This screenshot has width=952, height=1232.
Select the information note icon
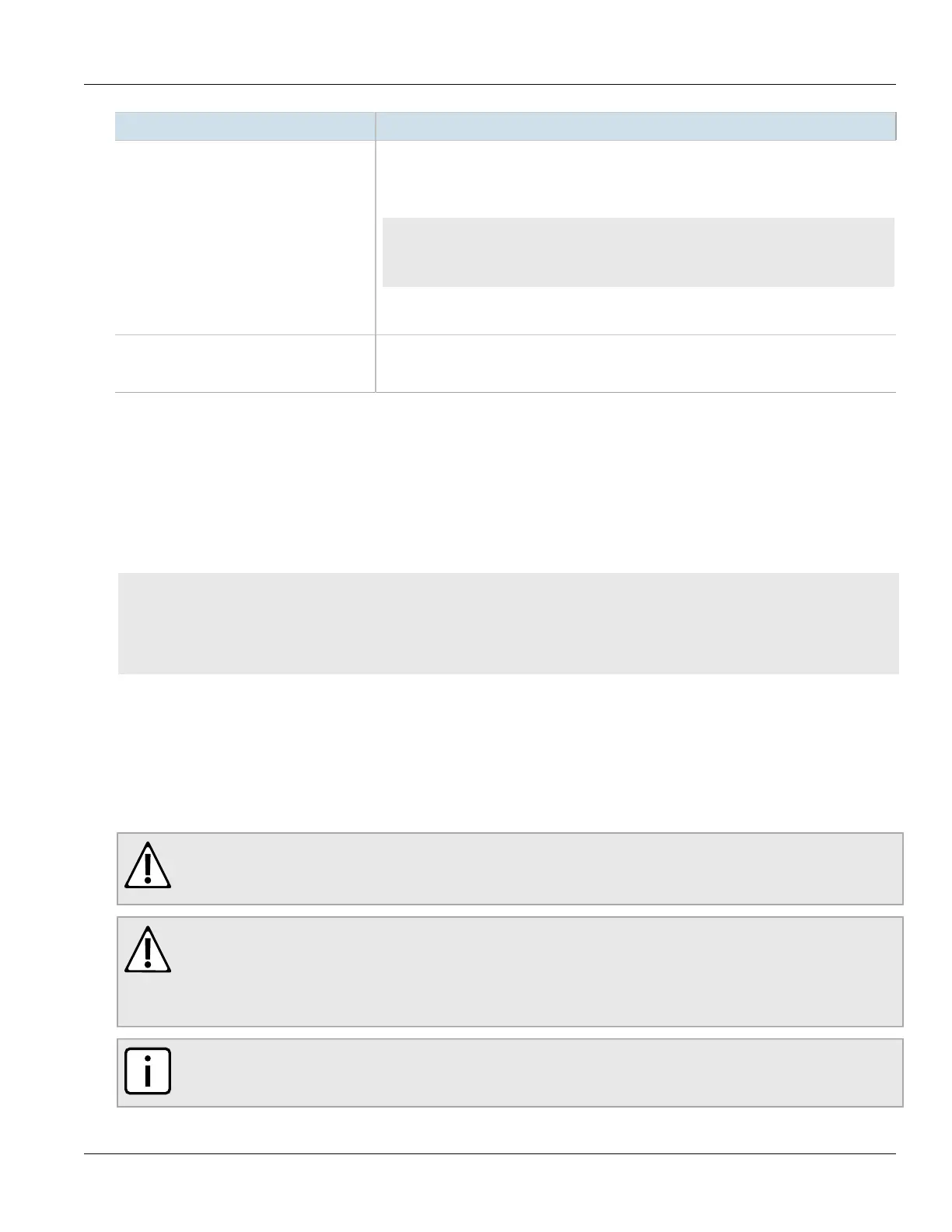pos(147,1071)
